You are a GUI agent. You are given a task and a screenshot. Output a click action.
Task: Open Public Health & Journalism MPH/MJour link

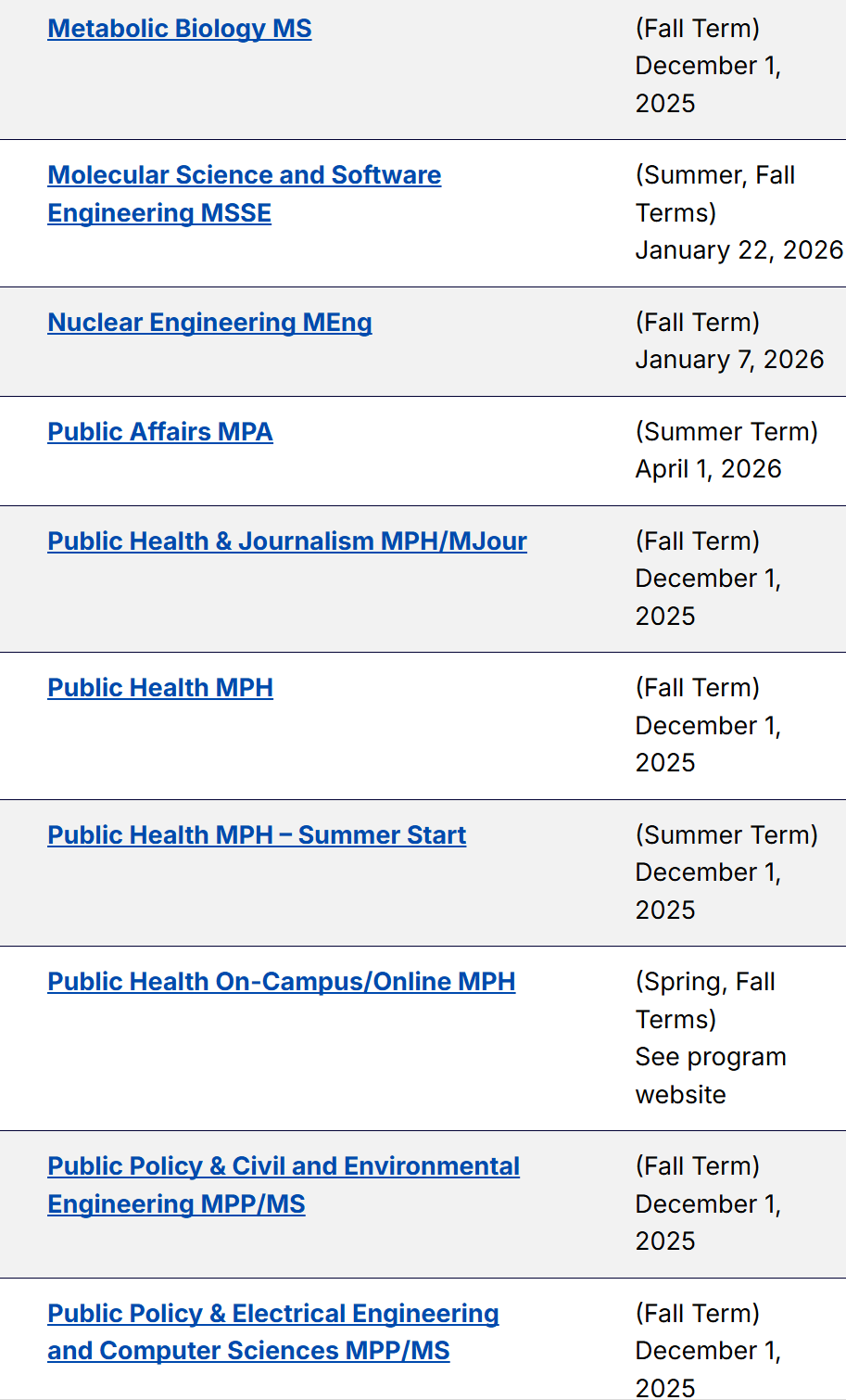point(287,541)
